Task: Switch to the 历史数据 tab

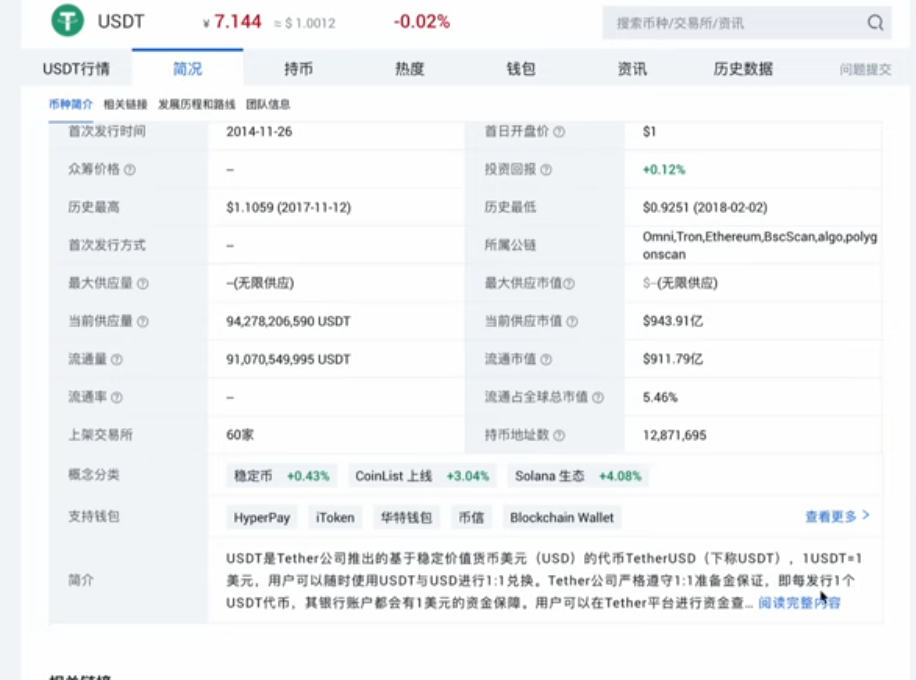Action: coord(743,69)
